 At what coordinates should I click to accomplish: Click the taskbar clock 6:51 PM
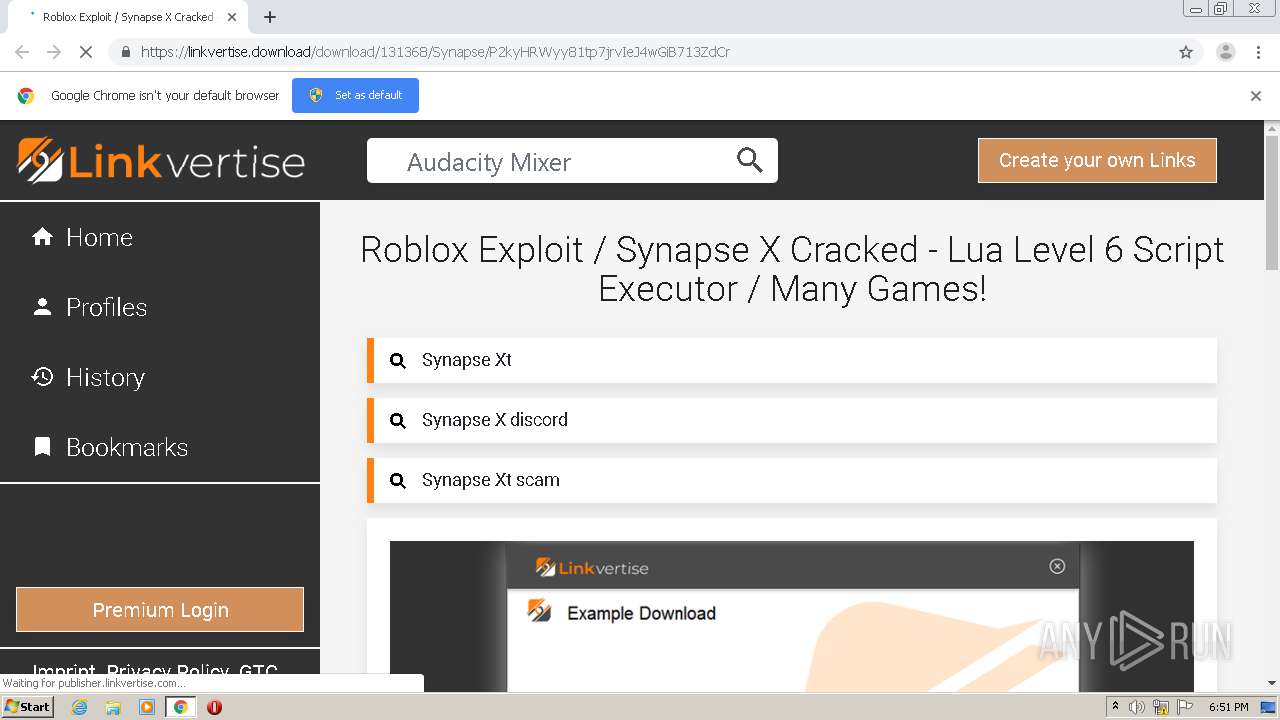tap(1228, 706)
